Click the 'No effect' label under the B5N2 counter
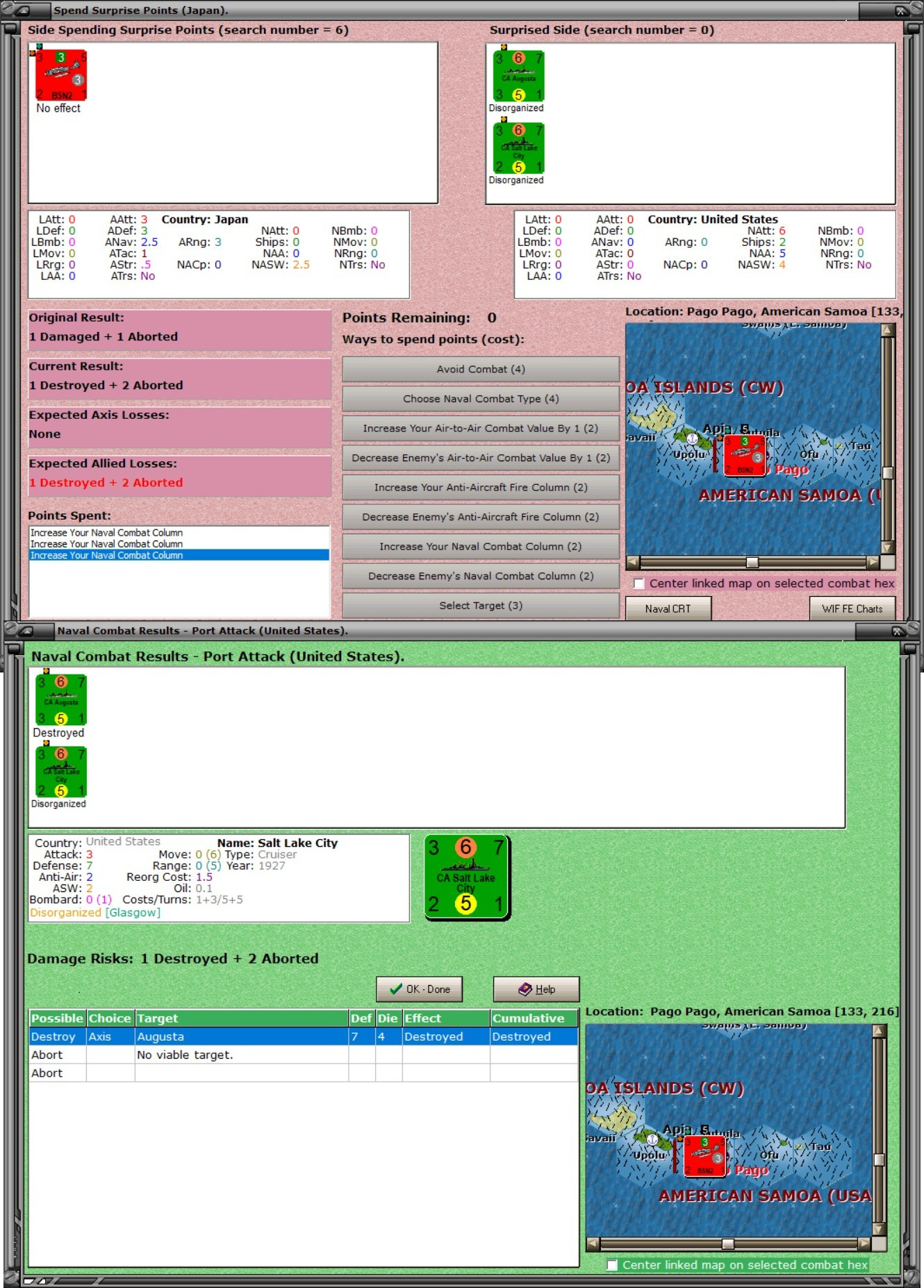 (x=58, y=108)
